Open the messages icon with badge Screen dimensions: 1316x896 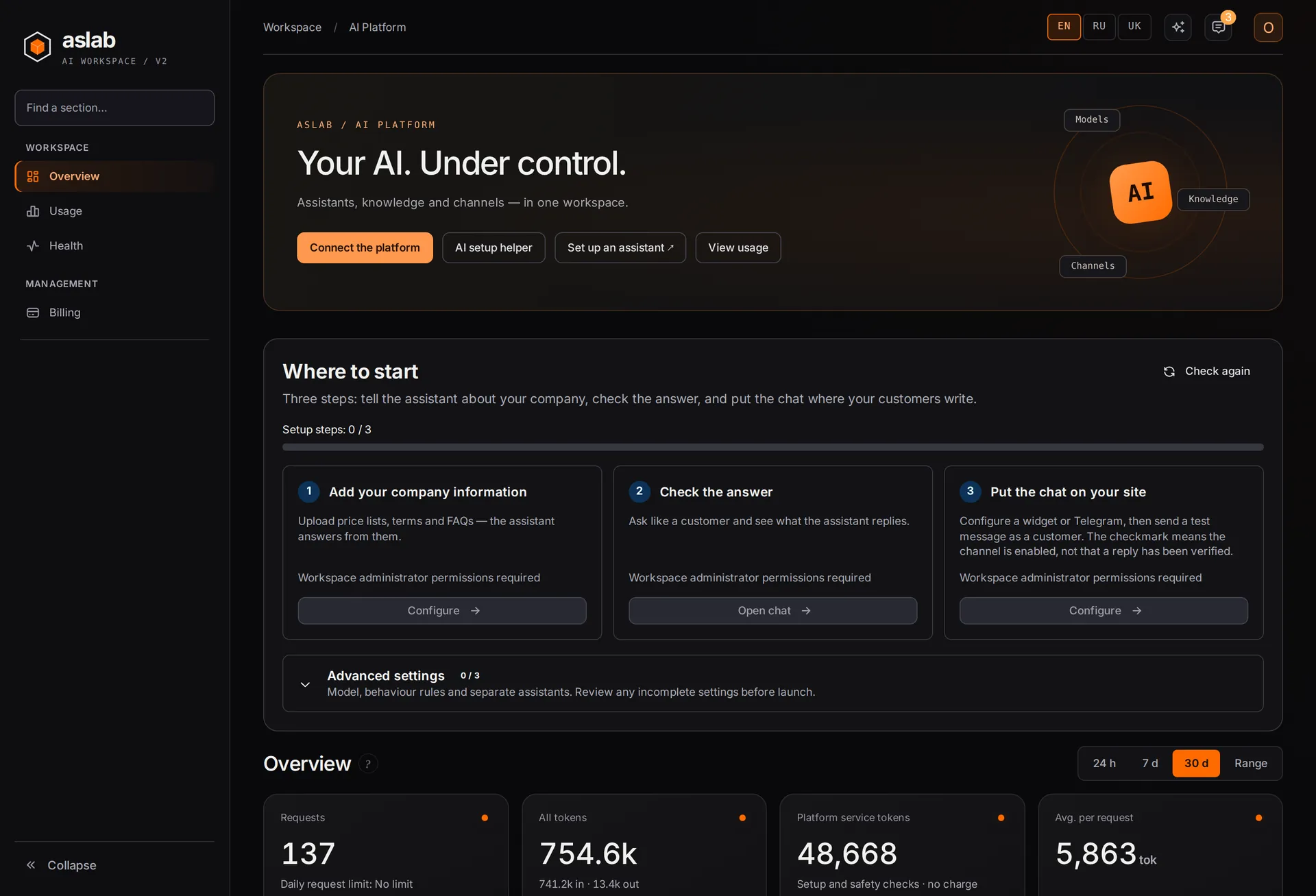coord(1218,27)
